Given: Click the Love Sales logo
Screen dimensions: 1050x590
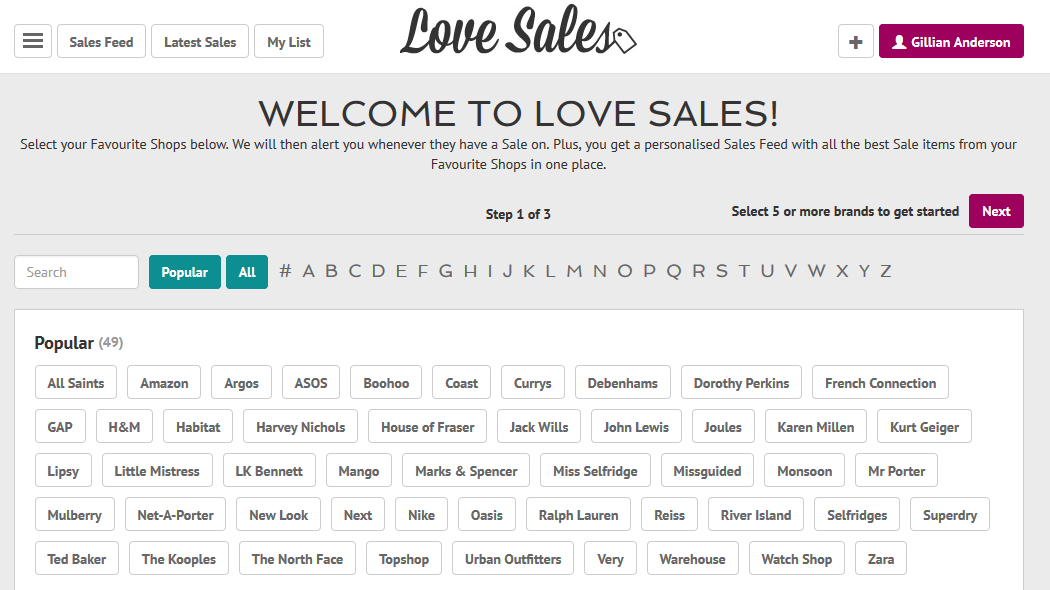Looking at the screenshot, I should pos(518,31).
